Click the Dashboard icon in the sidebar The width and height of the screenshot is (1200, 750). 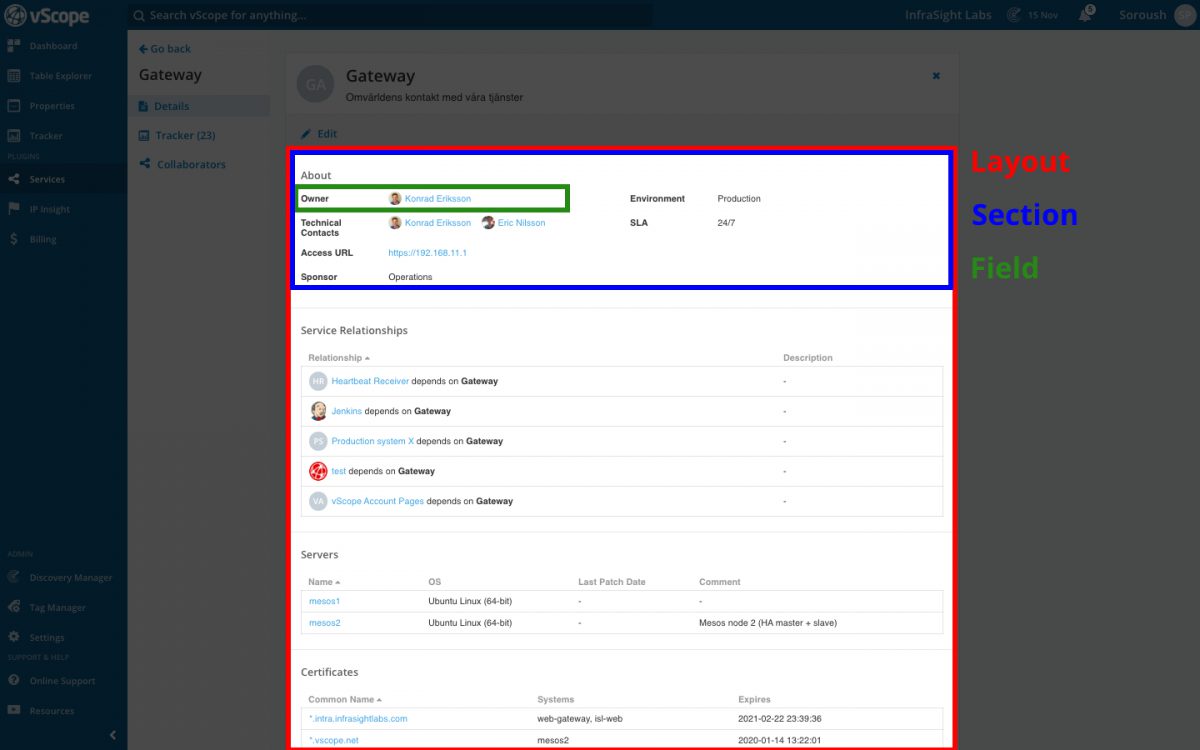click(14, 46)
